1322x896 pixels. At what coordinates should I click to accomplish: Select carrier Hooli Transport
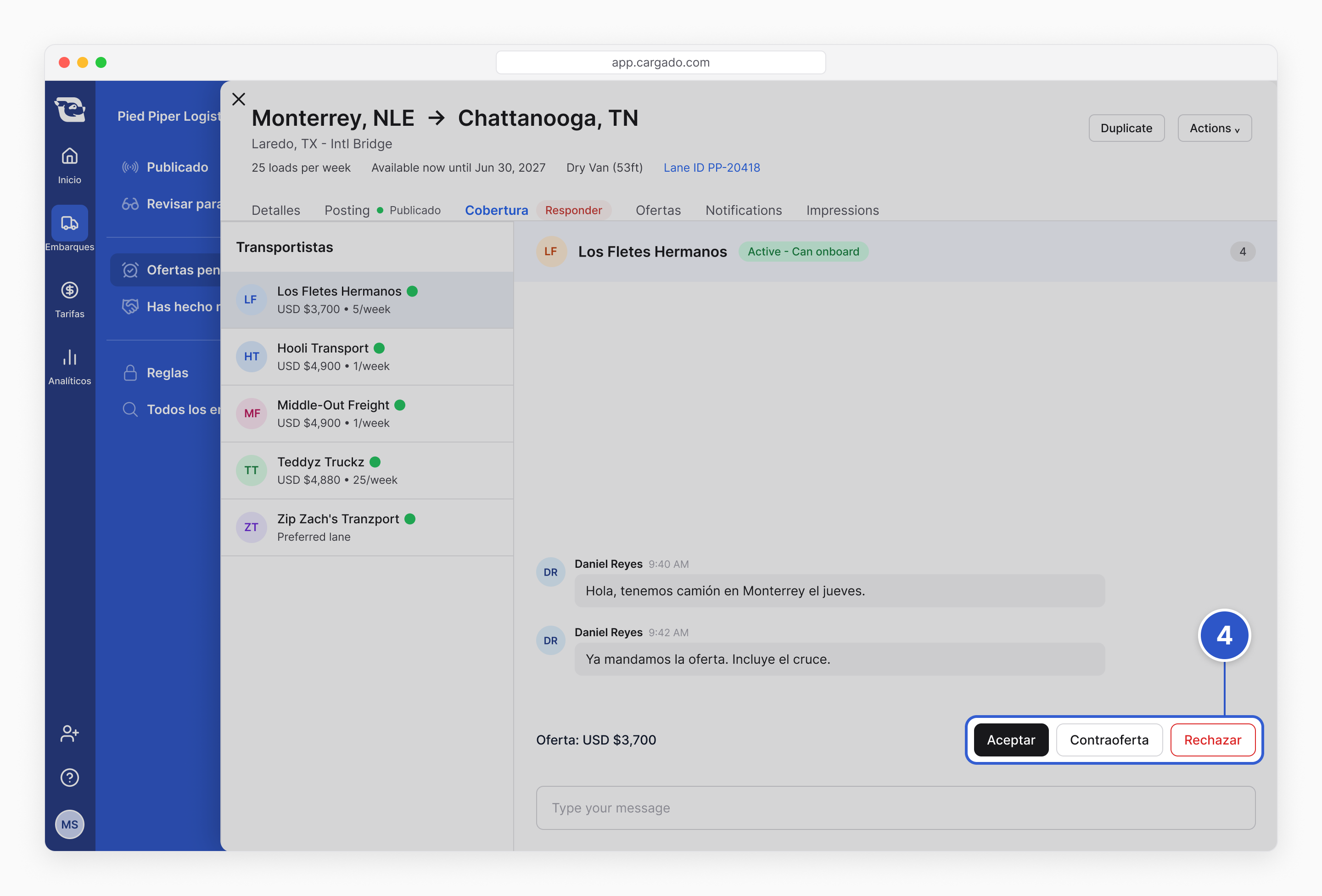coord(367,357)
